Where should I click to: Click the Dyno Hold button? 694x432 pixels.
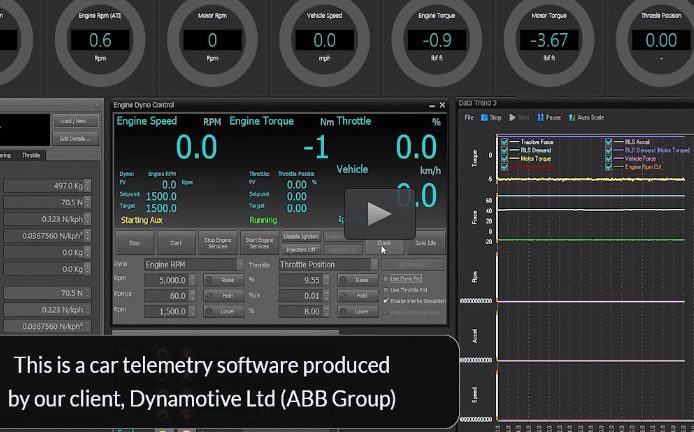(x=224, y=296)
